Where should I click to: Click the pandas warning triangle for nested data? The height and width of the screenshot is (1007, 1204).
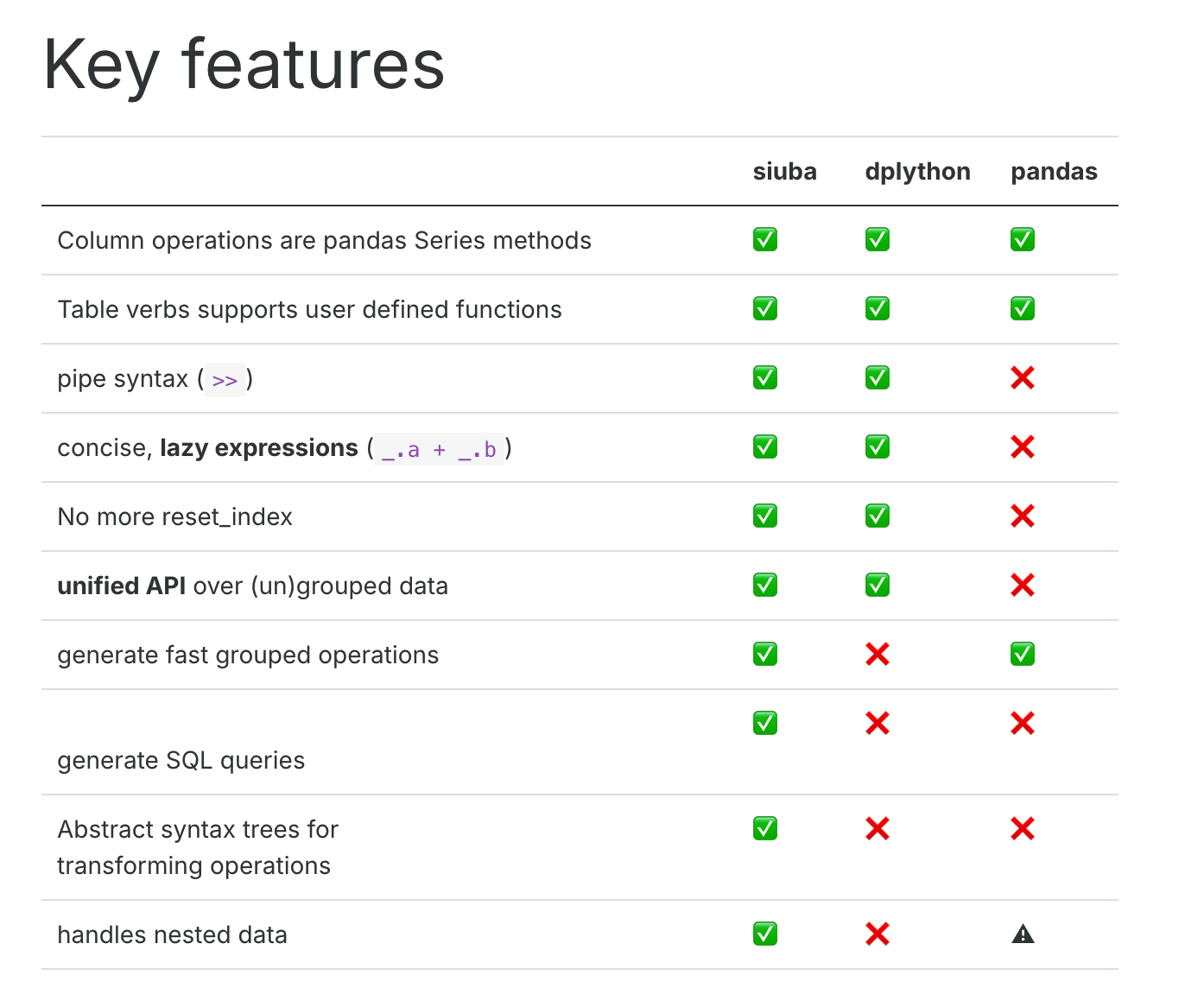click(1023, 934)
